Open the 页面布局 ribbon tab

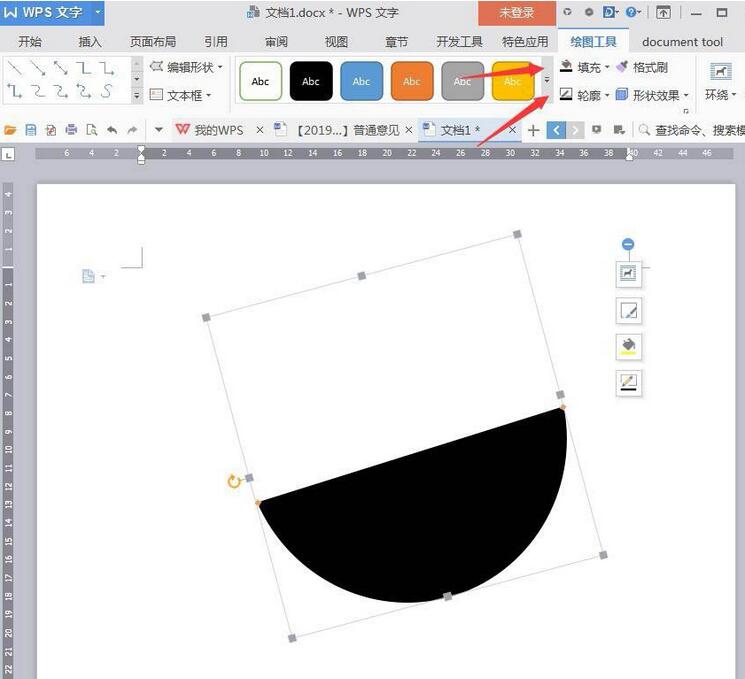pos(153,42)
